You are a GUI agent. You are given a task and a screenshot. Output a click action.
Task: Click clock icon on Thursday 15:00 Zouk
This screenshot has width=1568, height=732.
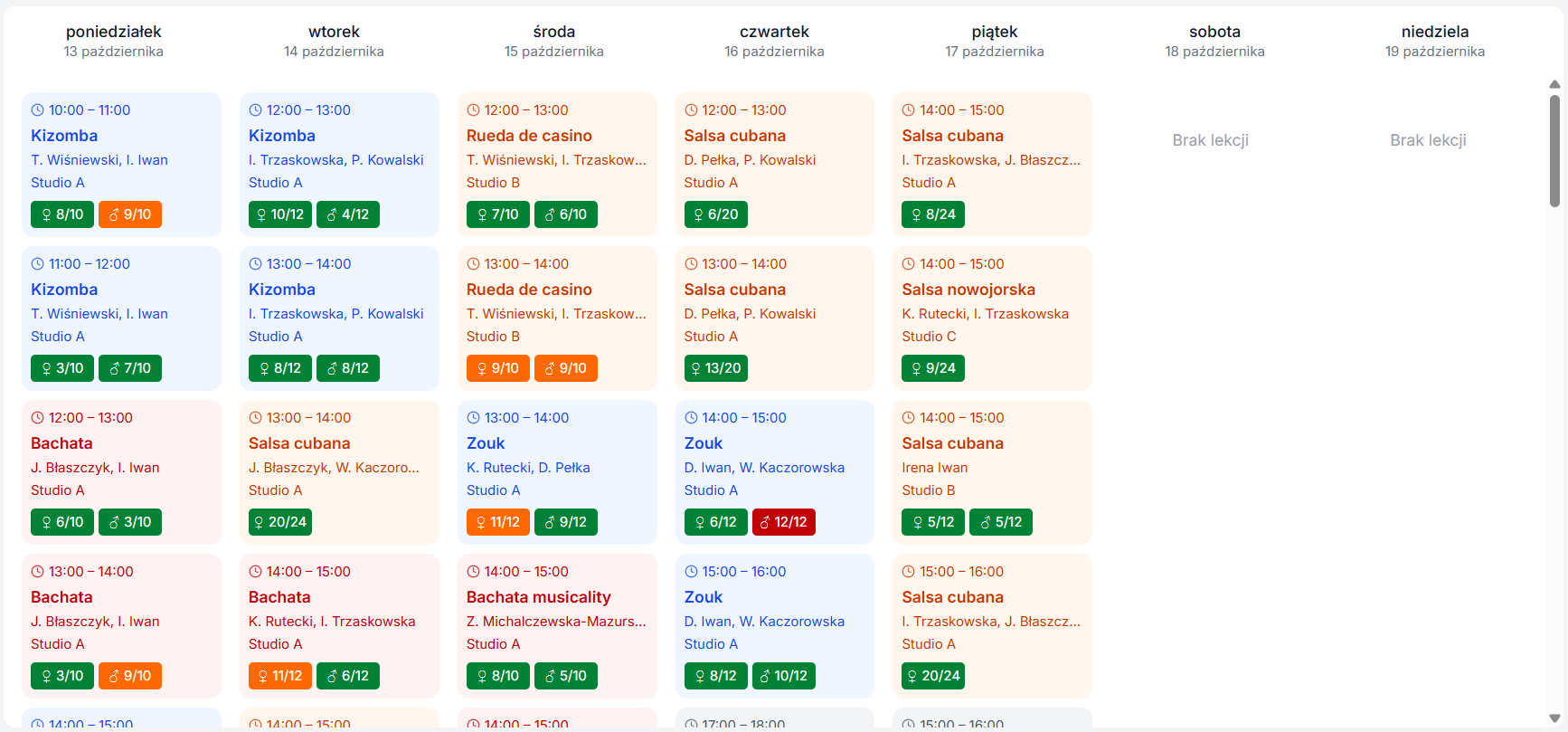[x=691, y=572]
